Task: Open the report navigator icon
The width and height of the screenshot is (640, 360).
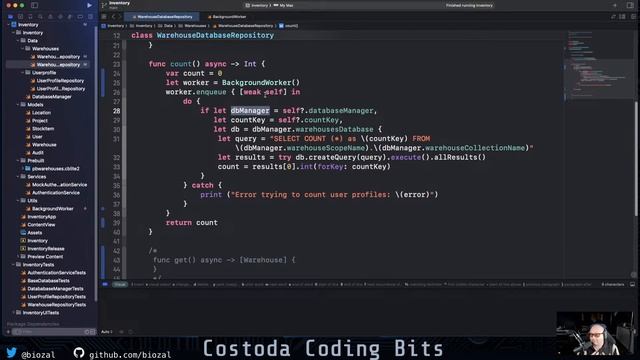Action: [90, 17]
